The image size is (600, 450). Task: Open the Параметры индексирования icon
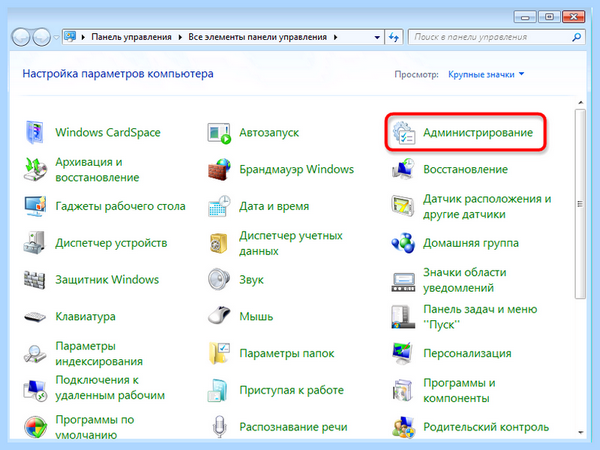pyautogui.click(x=35, y=354)
